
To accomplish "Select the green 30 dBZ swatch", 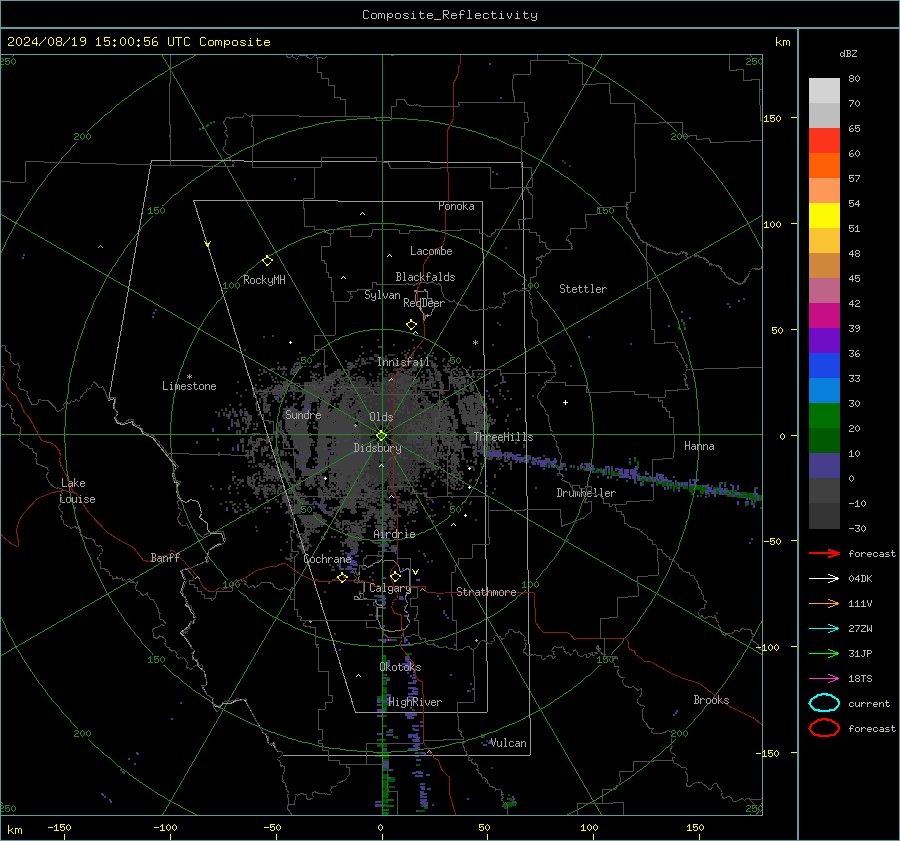I will [824, 416].
